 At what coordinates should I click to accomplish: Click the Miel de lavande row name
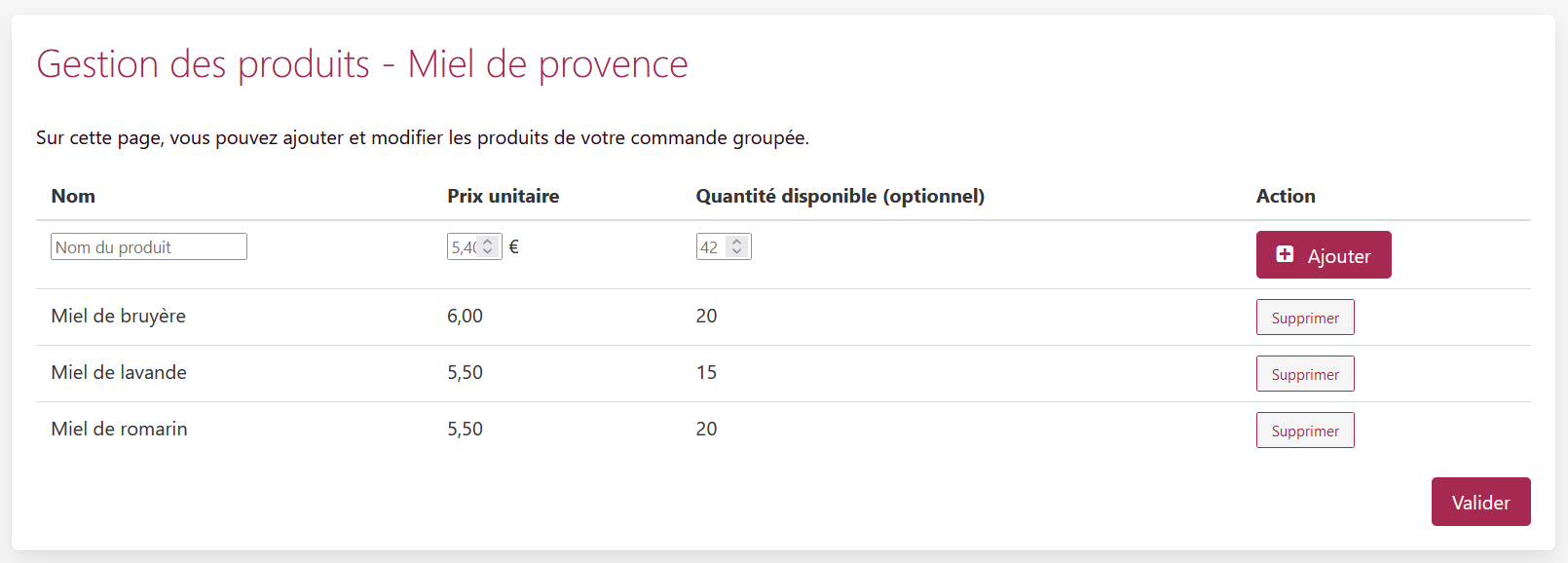click(119, 372)
